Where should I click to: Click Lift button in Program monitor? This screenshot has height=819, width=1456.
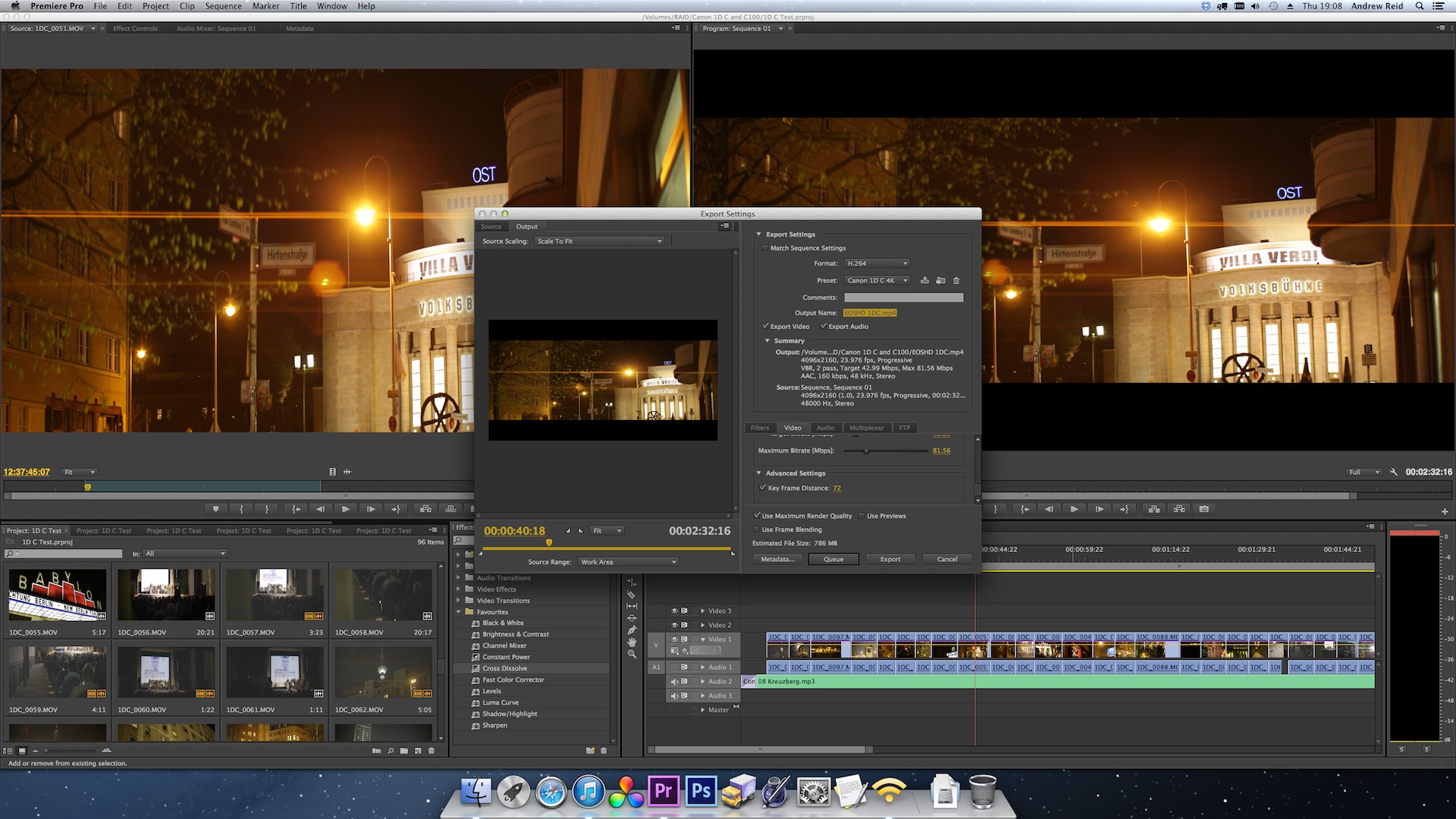click(x=1154, y=509)
